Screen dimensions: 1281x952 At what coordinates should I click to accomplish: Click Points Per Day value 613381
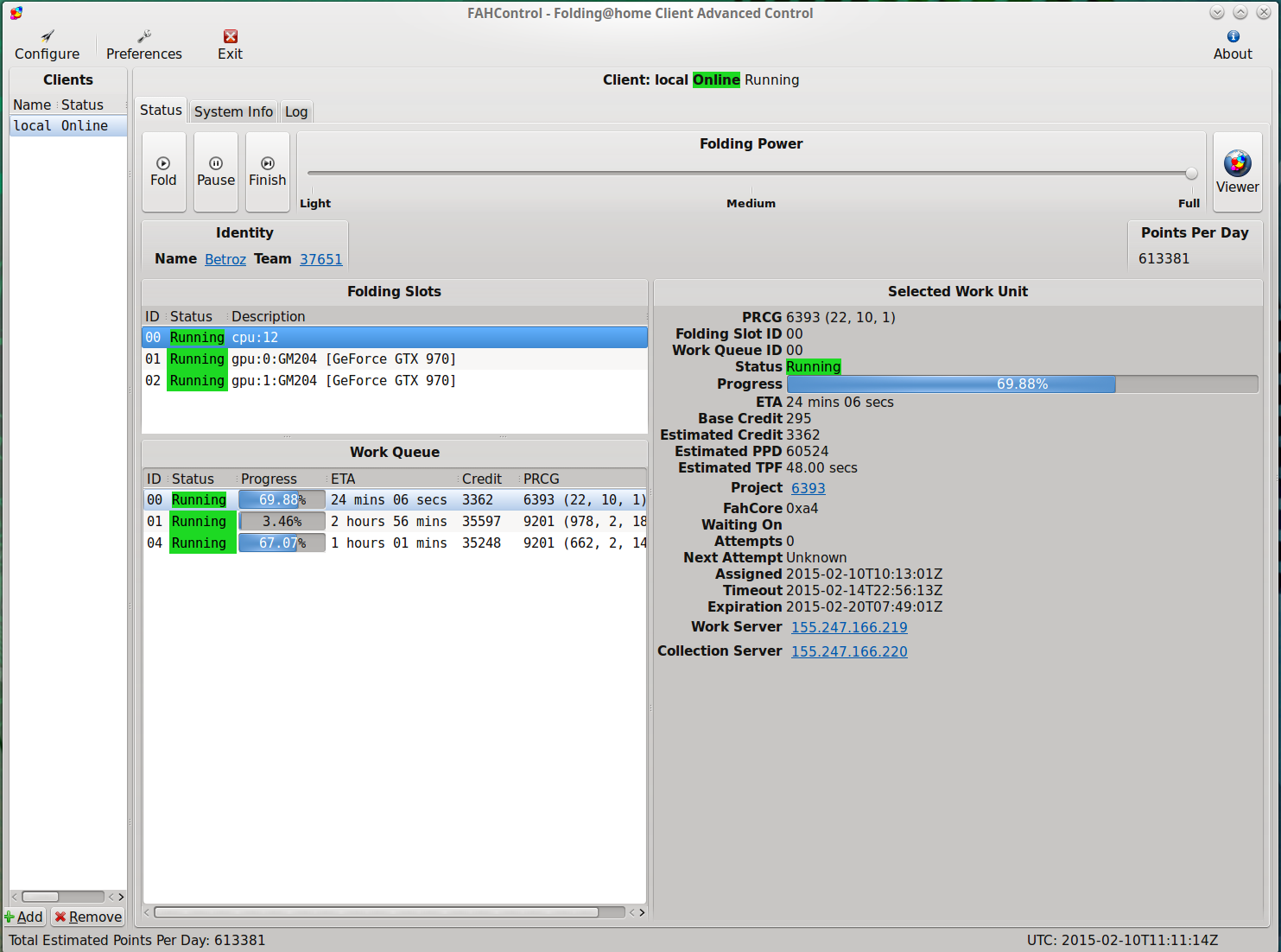coord(1164,259)
